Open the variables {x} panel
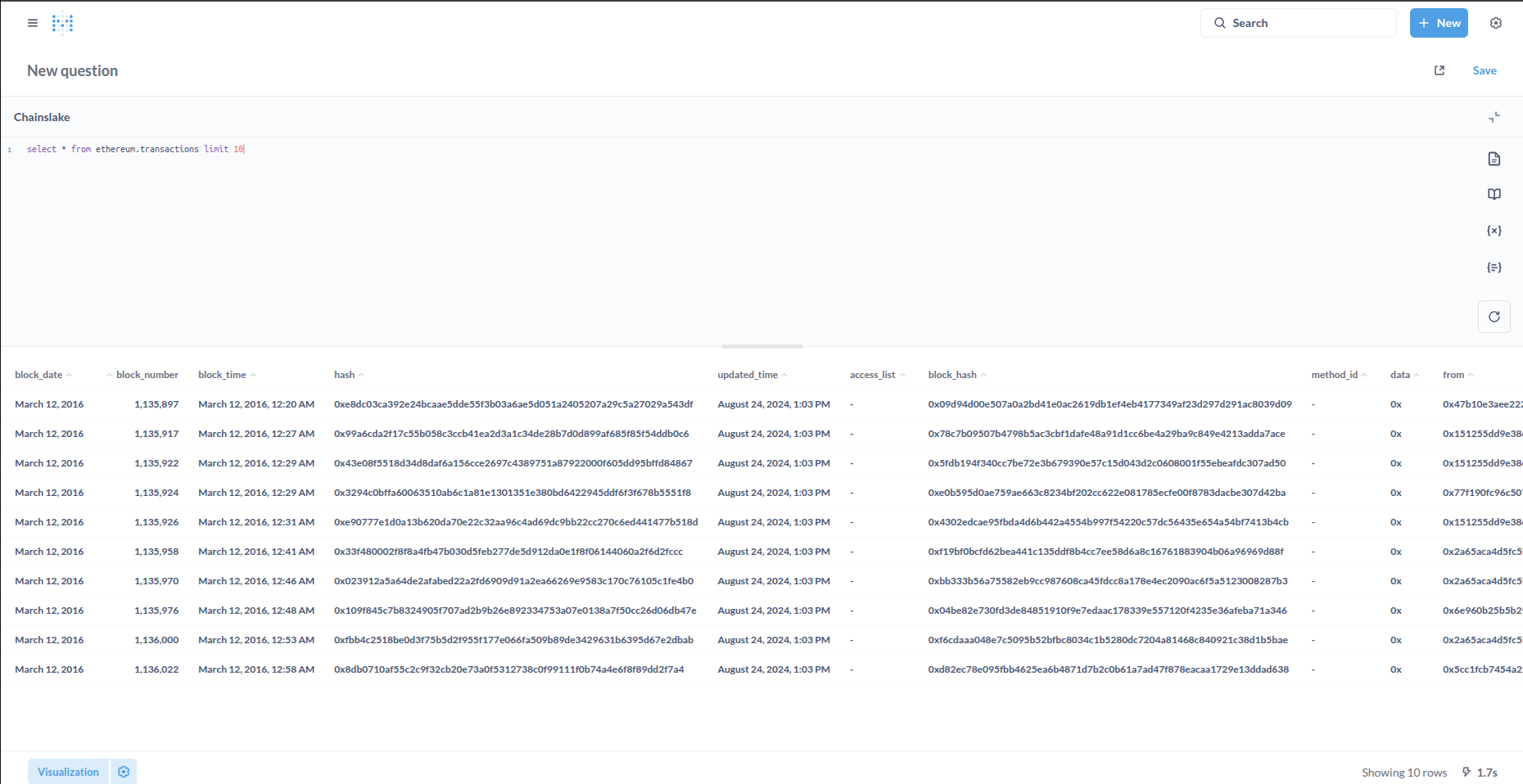The height and width of the screenshot is (784, 1523). point(1494,231)
